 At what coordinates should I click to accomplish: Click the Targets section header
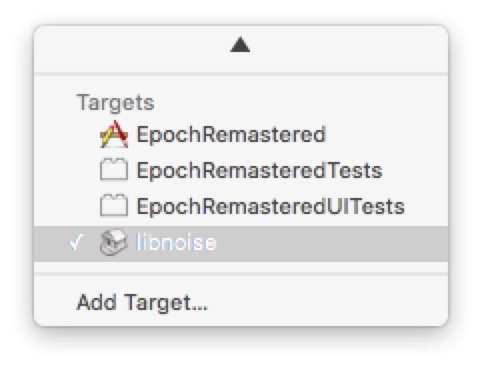pos(116,103)
